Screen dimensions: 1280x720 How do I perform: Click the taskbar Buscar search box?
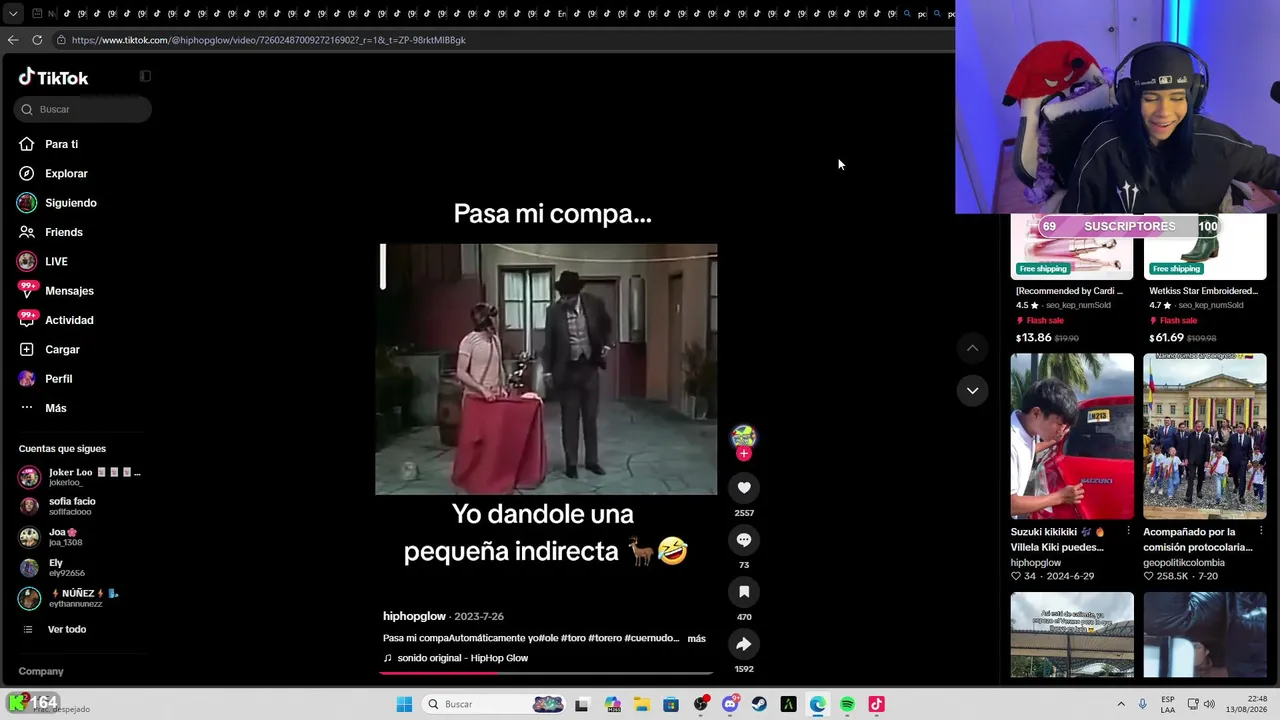click(x=494, y=704)
